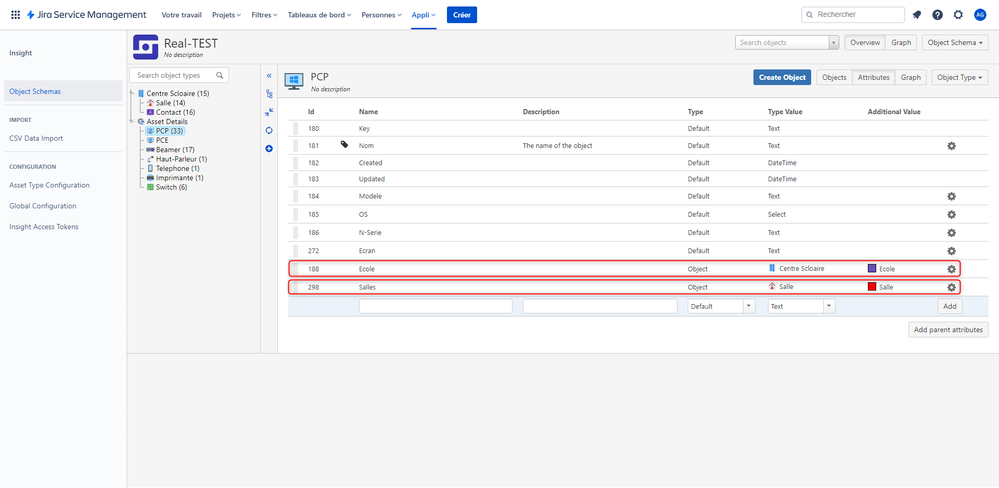Focus the Rechercher search field
This screenshot has height=488, width=999.
coord(852,15)
